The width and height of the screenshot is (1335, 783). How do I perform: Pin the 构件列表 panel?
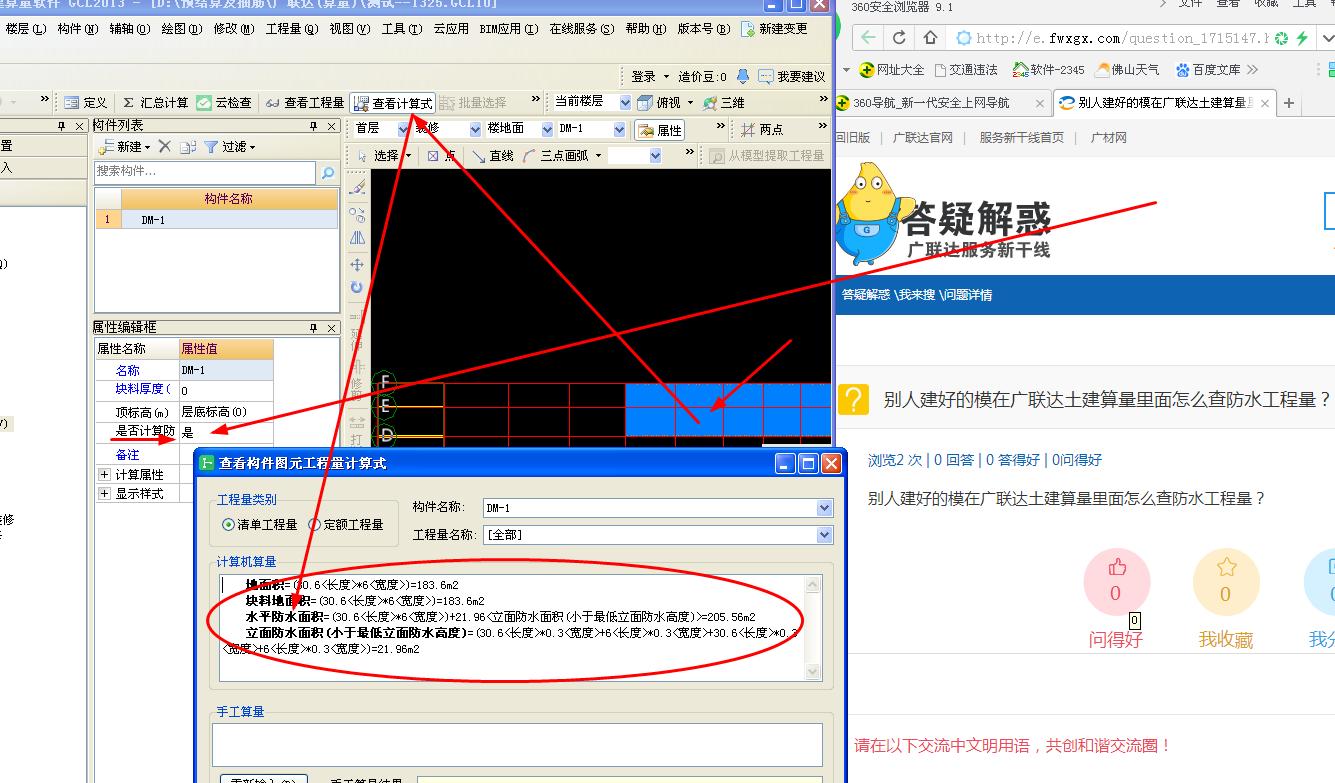click(x=314, y=126)
